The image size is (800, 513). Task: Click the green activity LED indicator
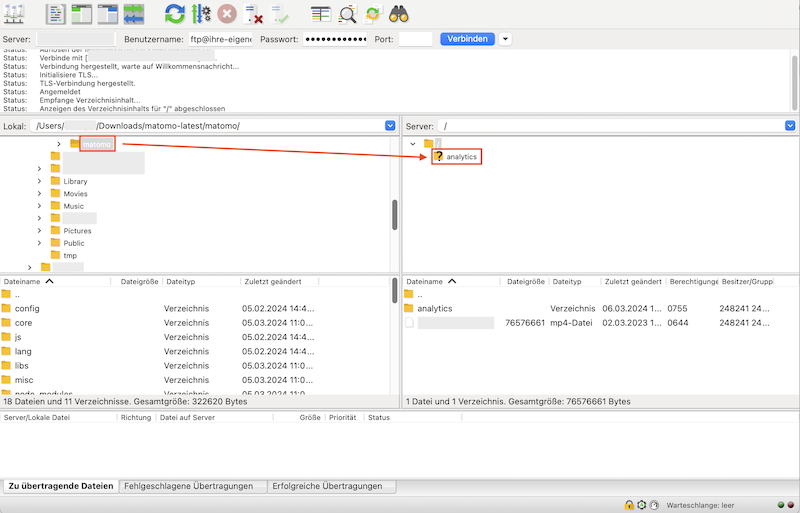pyautogui.click(x=781, y=505)
